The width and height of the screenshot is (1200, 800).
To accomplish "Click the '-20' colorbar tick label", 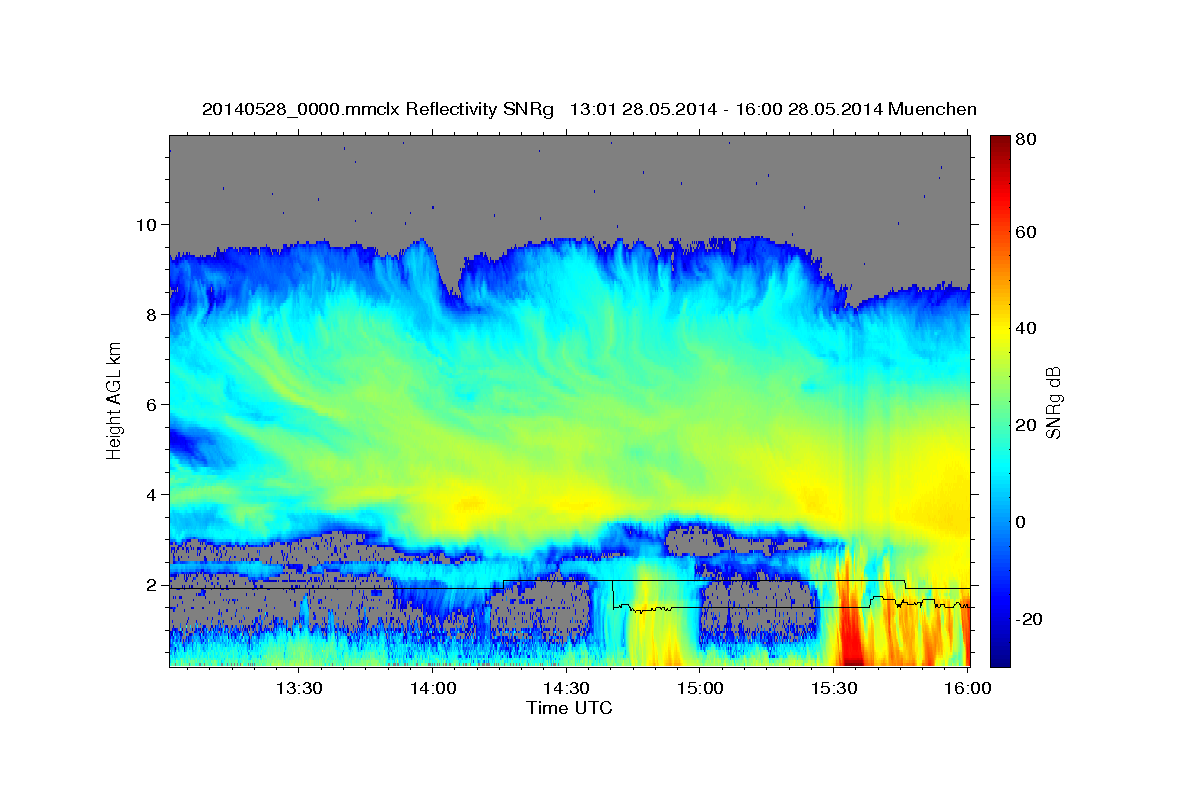I will [x=1027, y=619].
